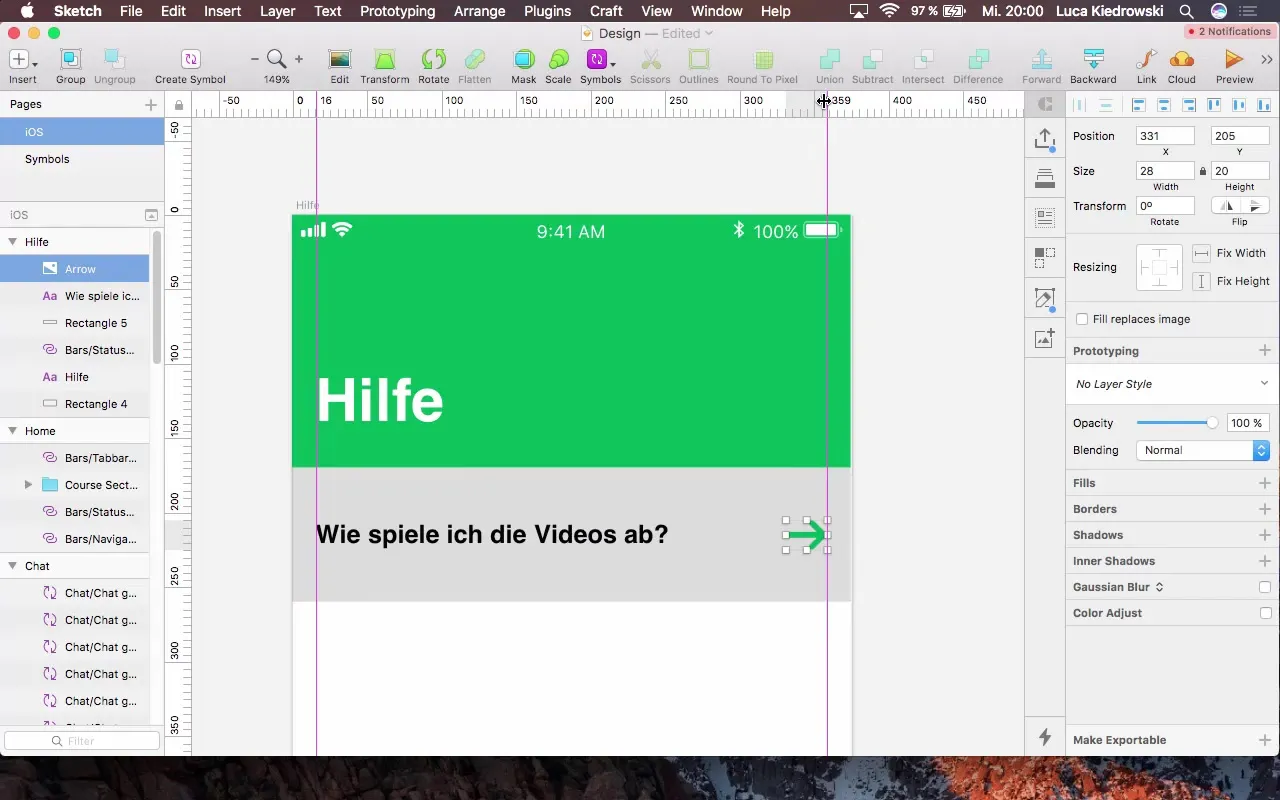
Task: Open the Craft Data panel icon
Action: tap(1045, 217)
